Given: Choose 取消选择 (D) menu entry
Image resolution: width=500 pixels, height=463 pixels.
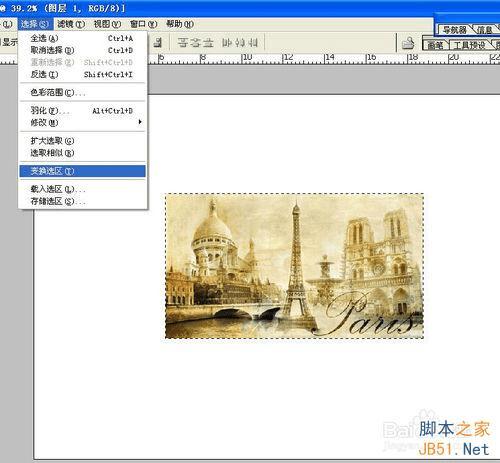Looking at the screenshot, I should click(x=82, y=50).
